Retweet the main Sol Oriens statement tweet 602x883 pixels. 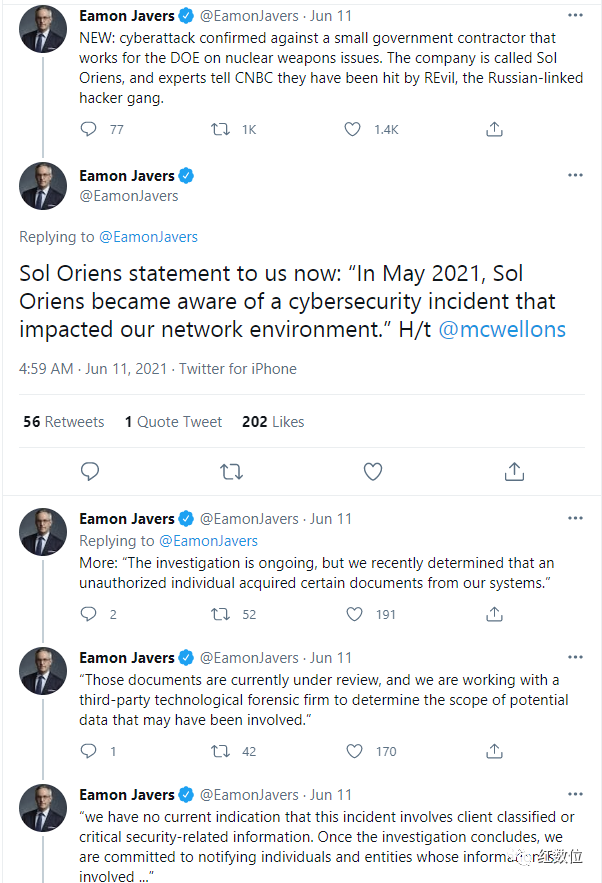coord(231,471)
